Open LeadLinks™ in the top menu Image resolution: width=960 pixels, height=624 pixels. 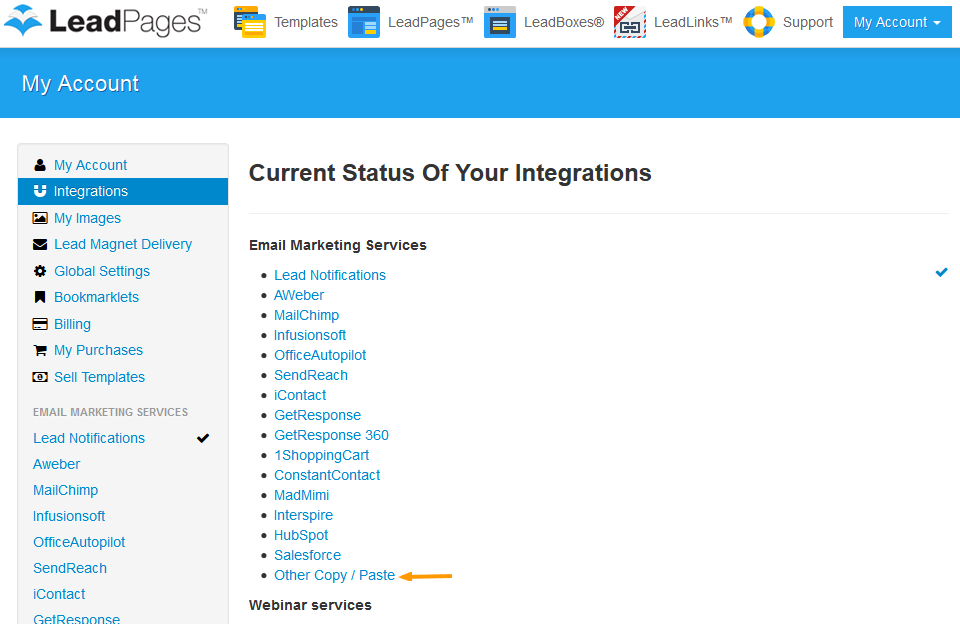693,22
